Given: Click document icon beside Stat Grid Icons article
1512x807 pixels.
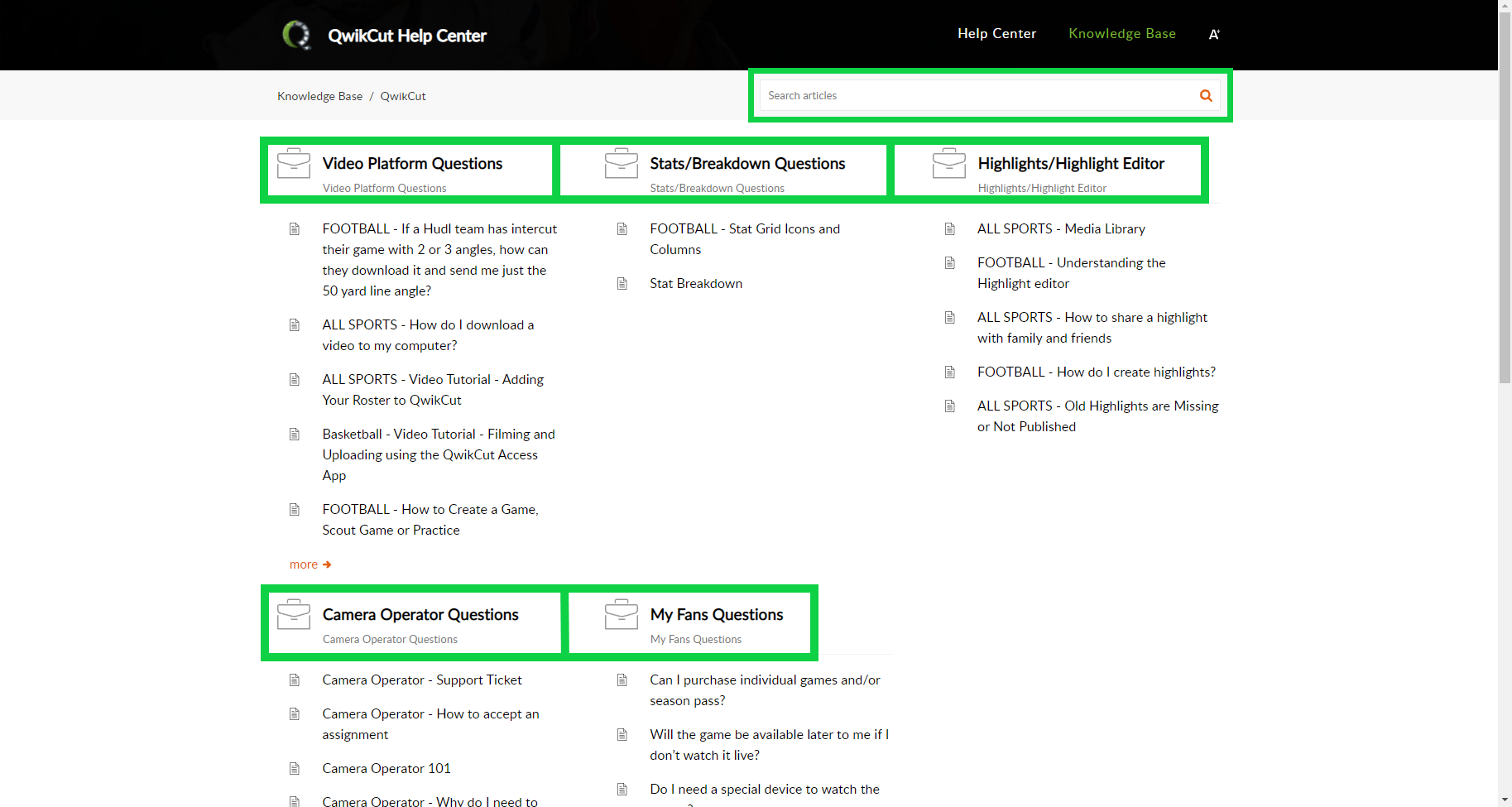Looking at the screenshot, I should coord(622,229).
